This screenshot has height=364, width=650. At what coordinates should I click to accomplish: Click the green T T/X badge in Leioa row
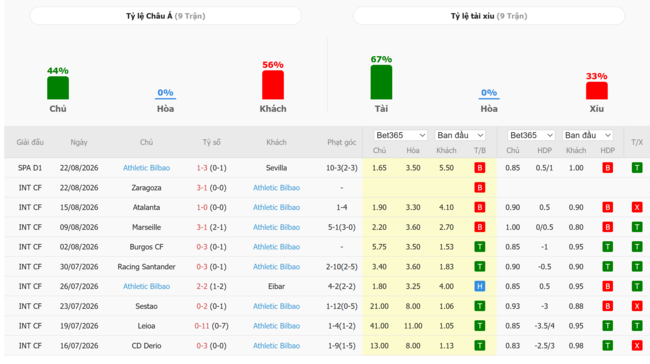637,326
